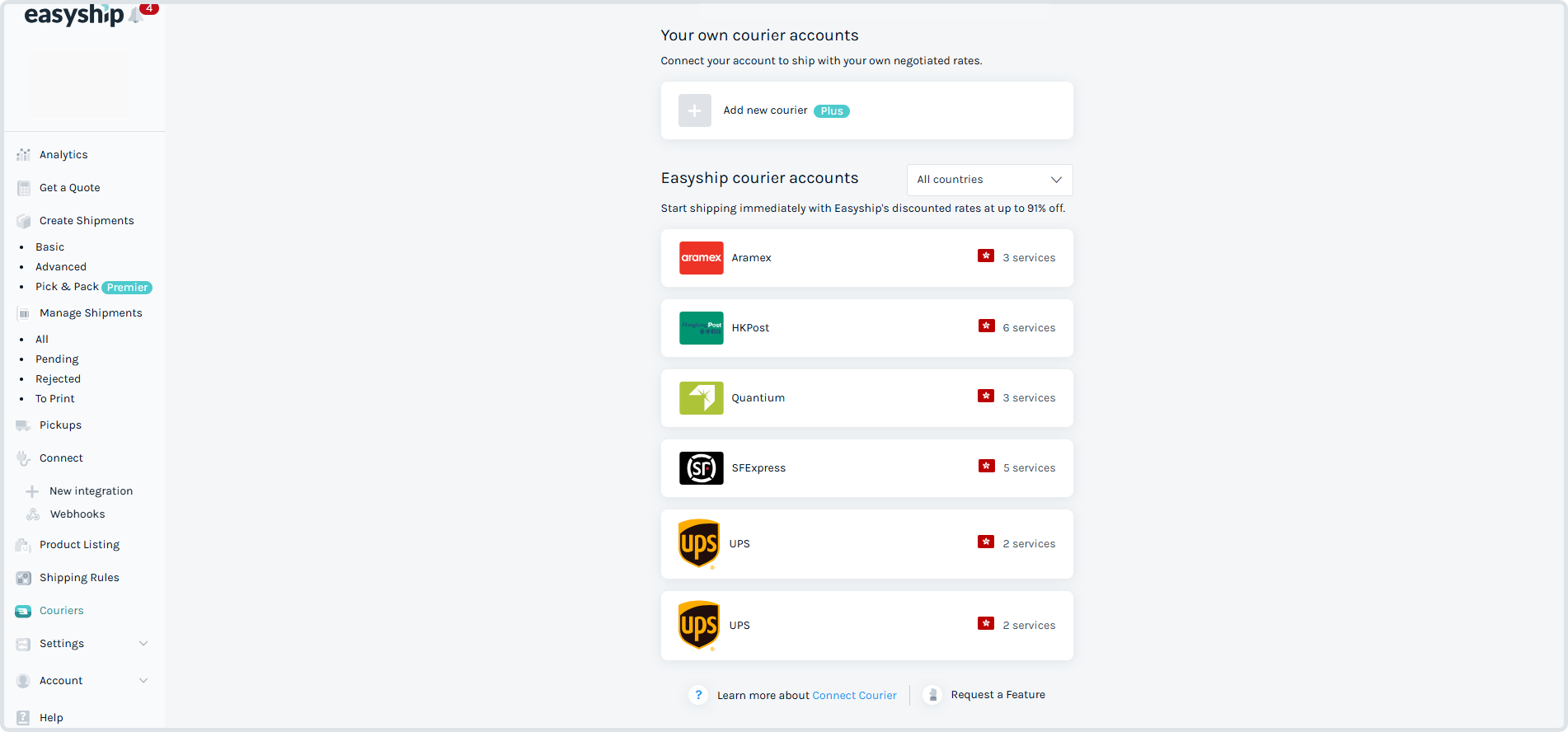
Task: Click the plus icon to add courier
Action: click(x=695, y=110)
